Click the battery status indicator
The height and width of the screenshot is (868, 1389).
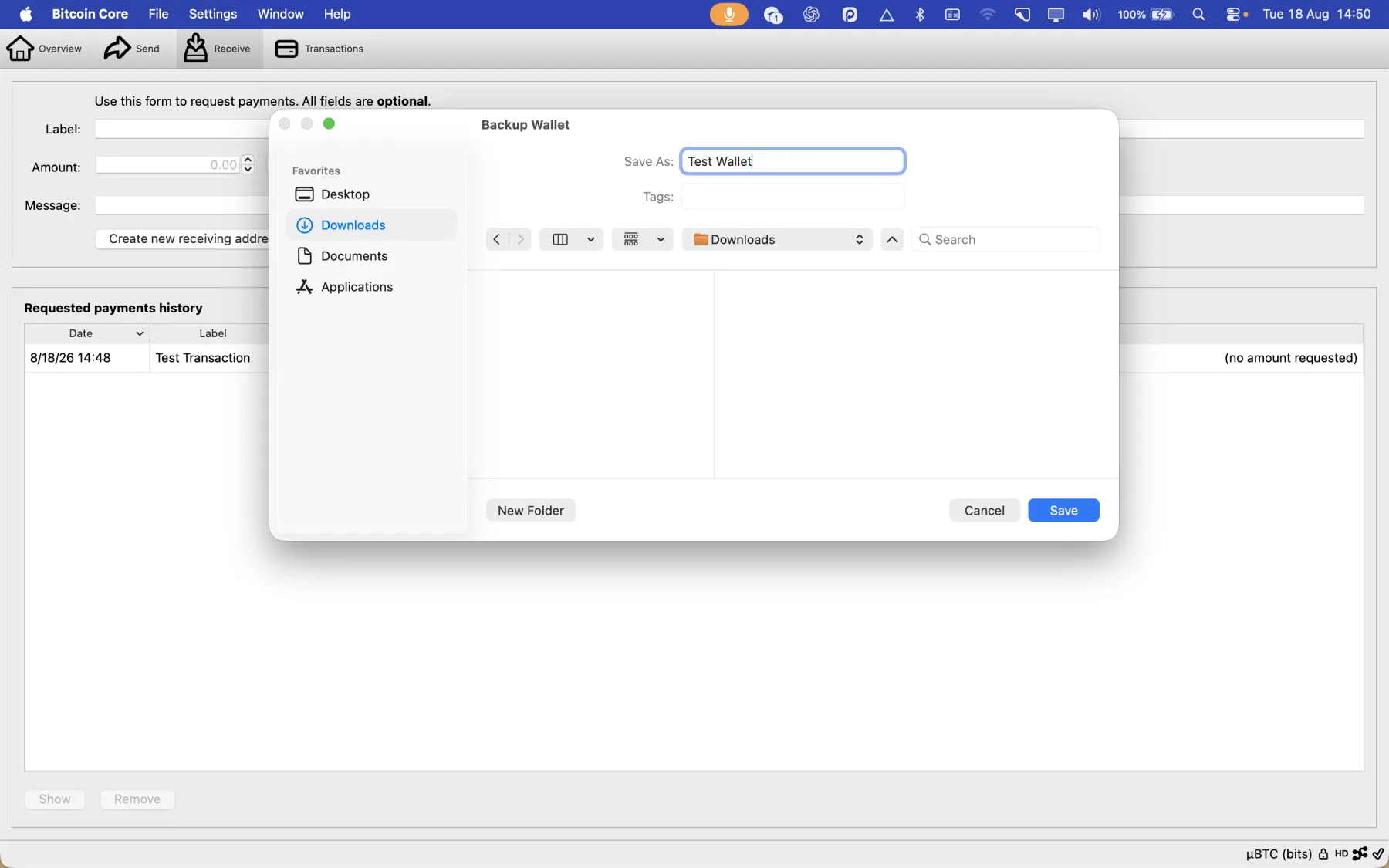(1146, 14)
